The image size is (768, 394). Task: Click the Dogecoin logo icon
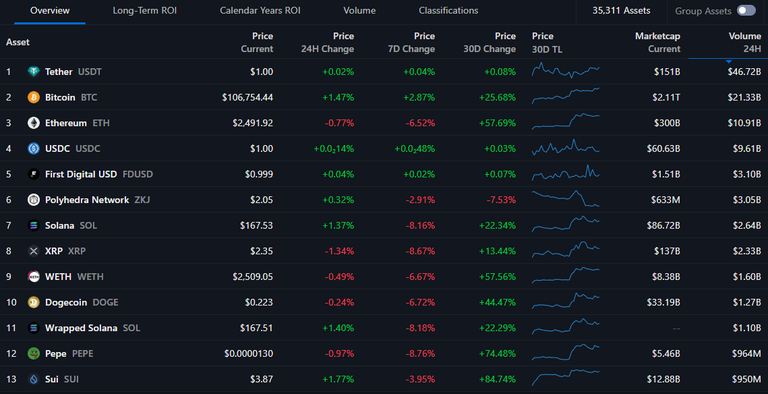point(33,302)
